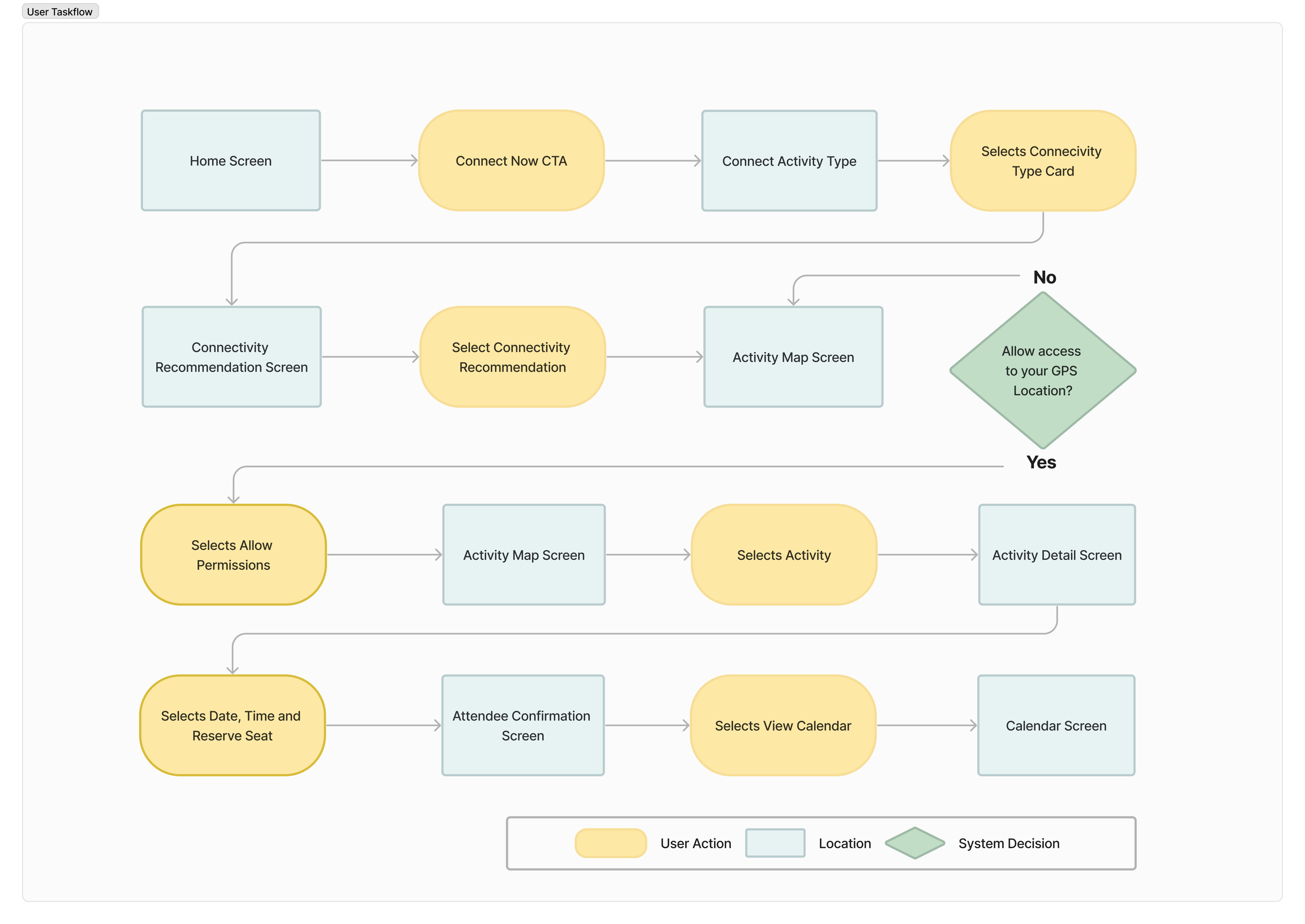This screenshot has height=924, width=1305.
Task: Click the 'No' branch label
Action: click(x=1045, y=277)
